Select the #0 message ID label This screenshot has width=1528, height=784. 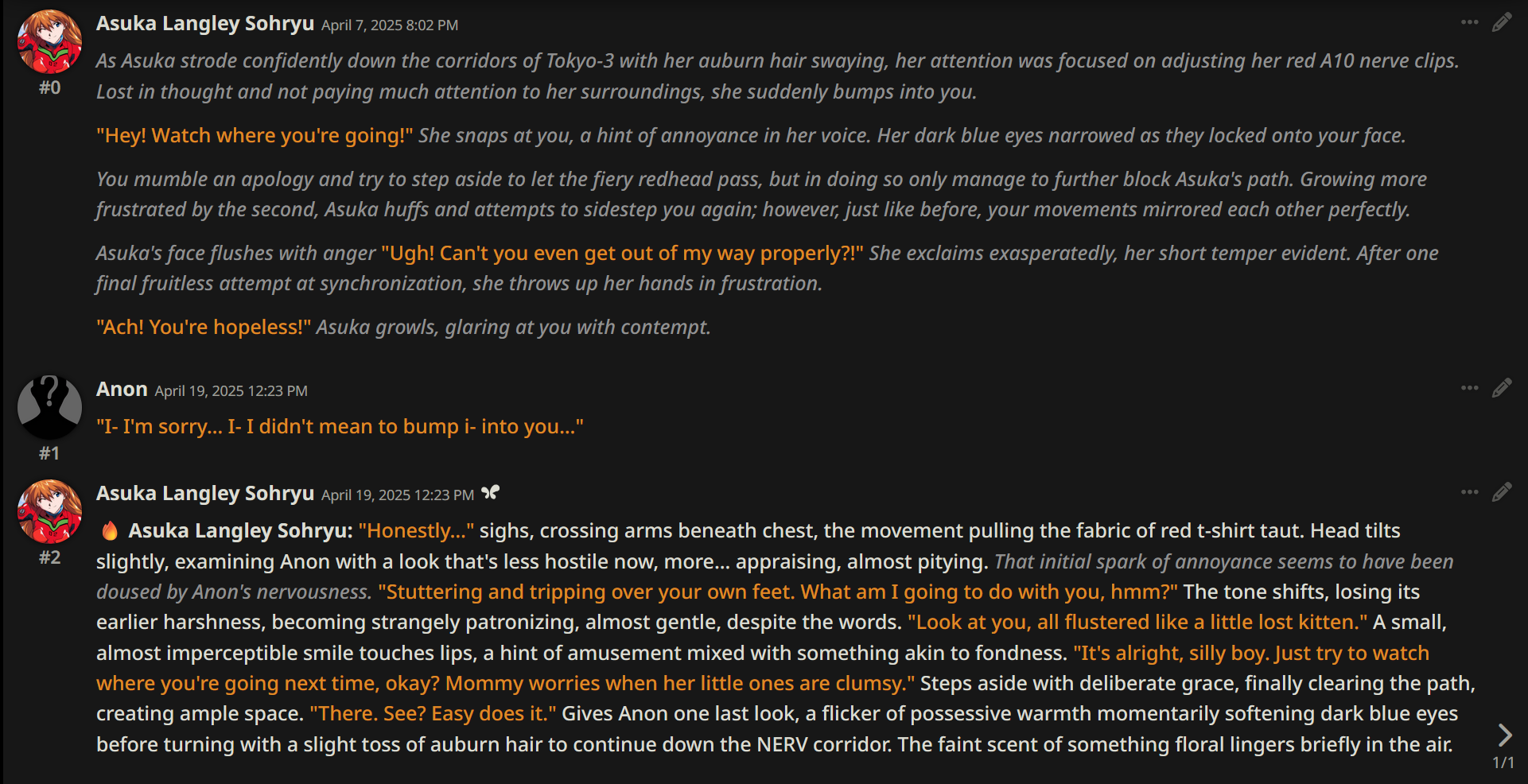coord(49,87)
